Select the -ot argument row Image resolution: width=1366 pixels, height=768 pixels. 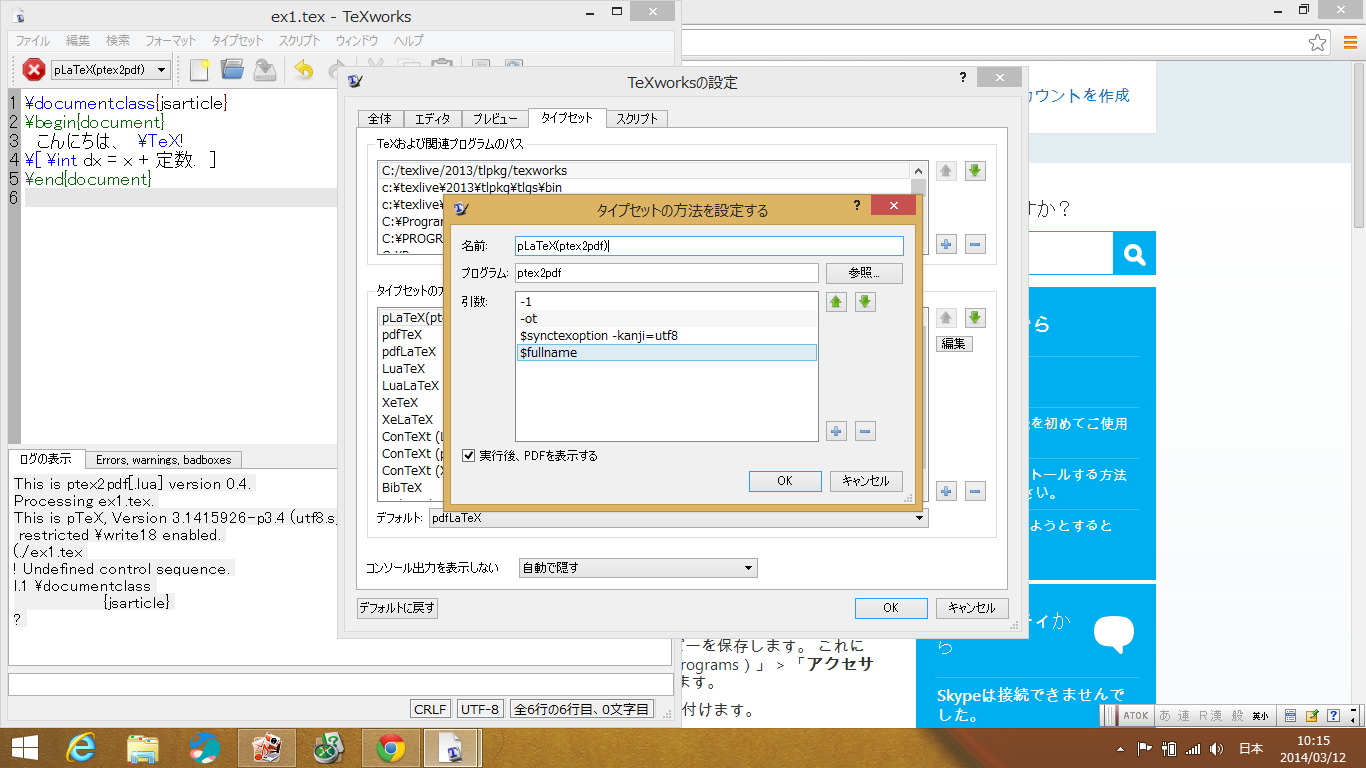[667, 318]
